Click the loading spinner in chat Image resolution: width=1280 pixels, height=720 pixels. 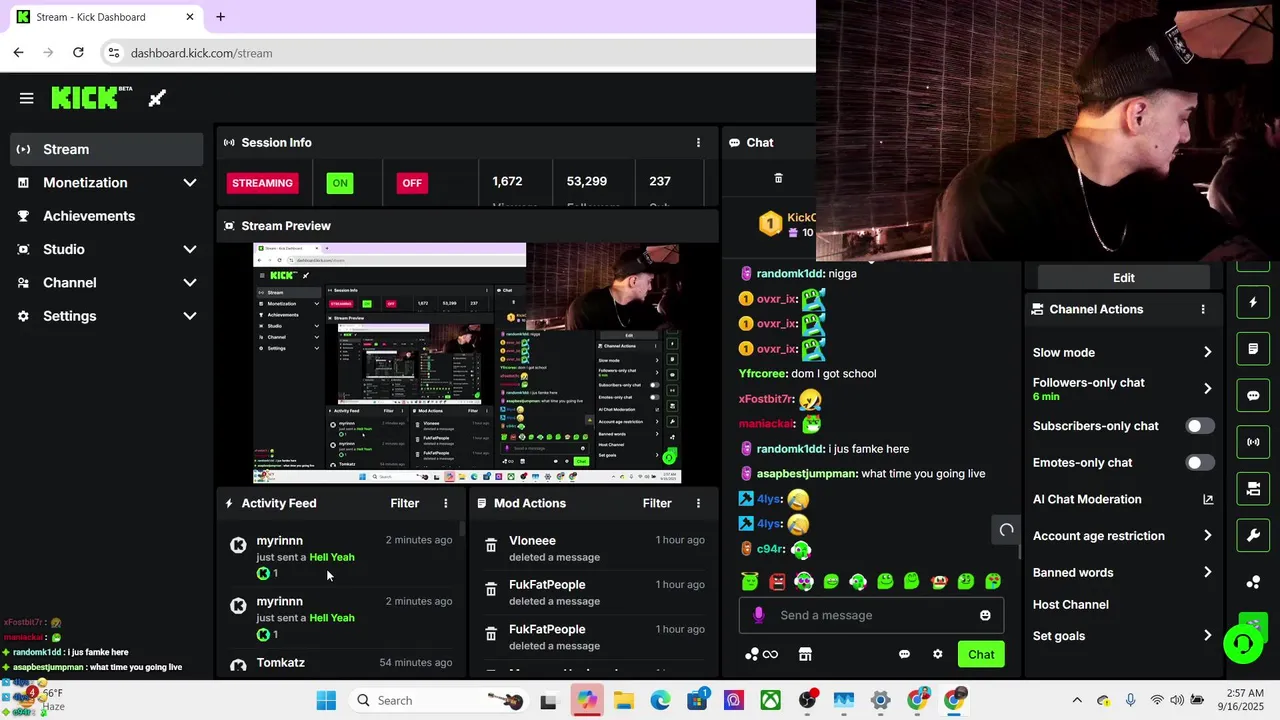pyautogui.click(x=1007, y=530)
